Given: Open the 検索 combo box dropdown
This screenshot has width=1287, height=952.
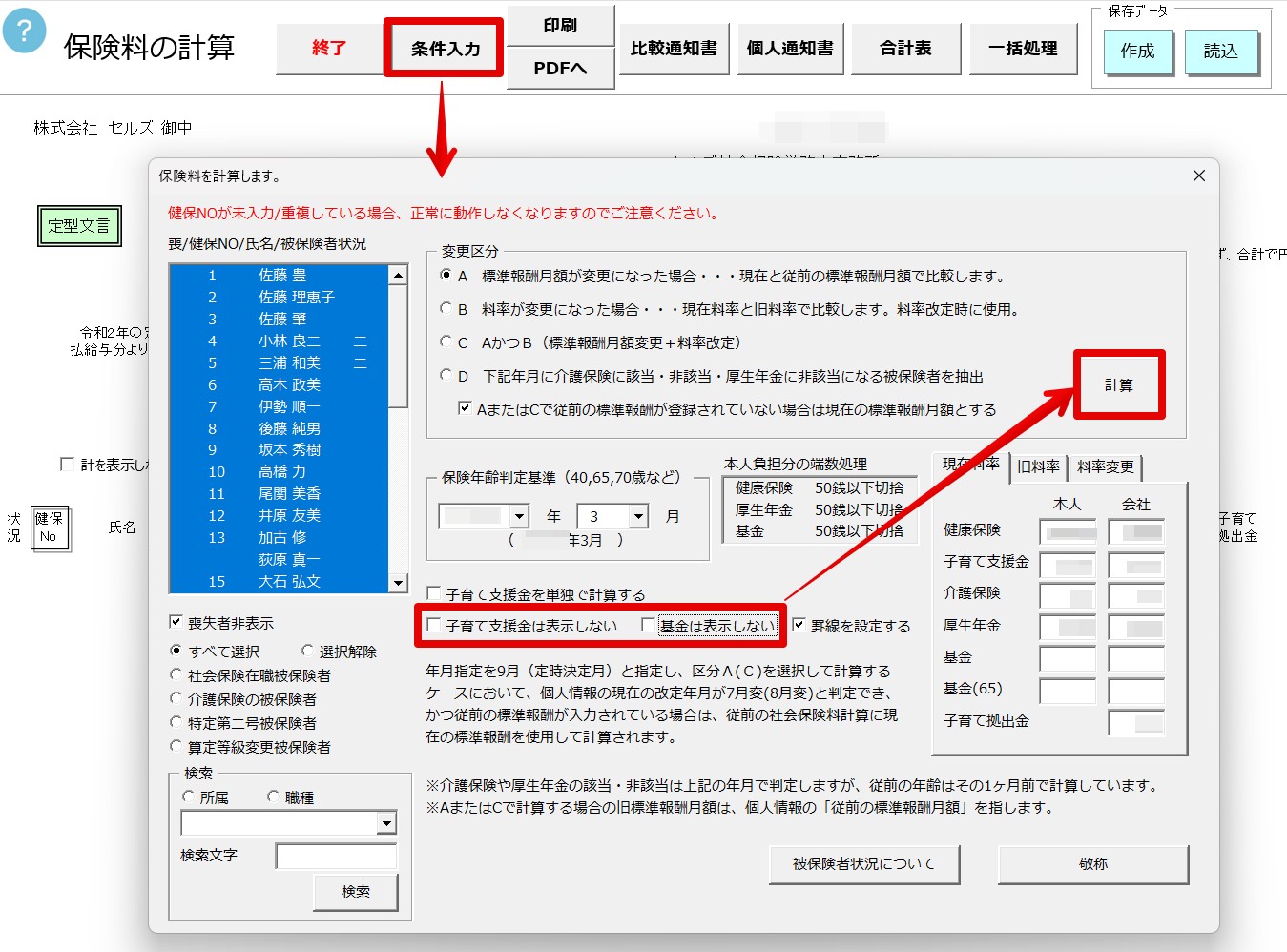Looking at the screenshot, I should tap(386, 823).
